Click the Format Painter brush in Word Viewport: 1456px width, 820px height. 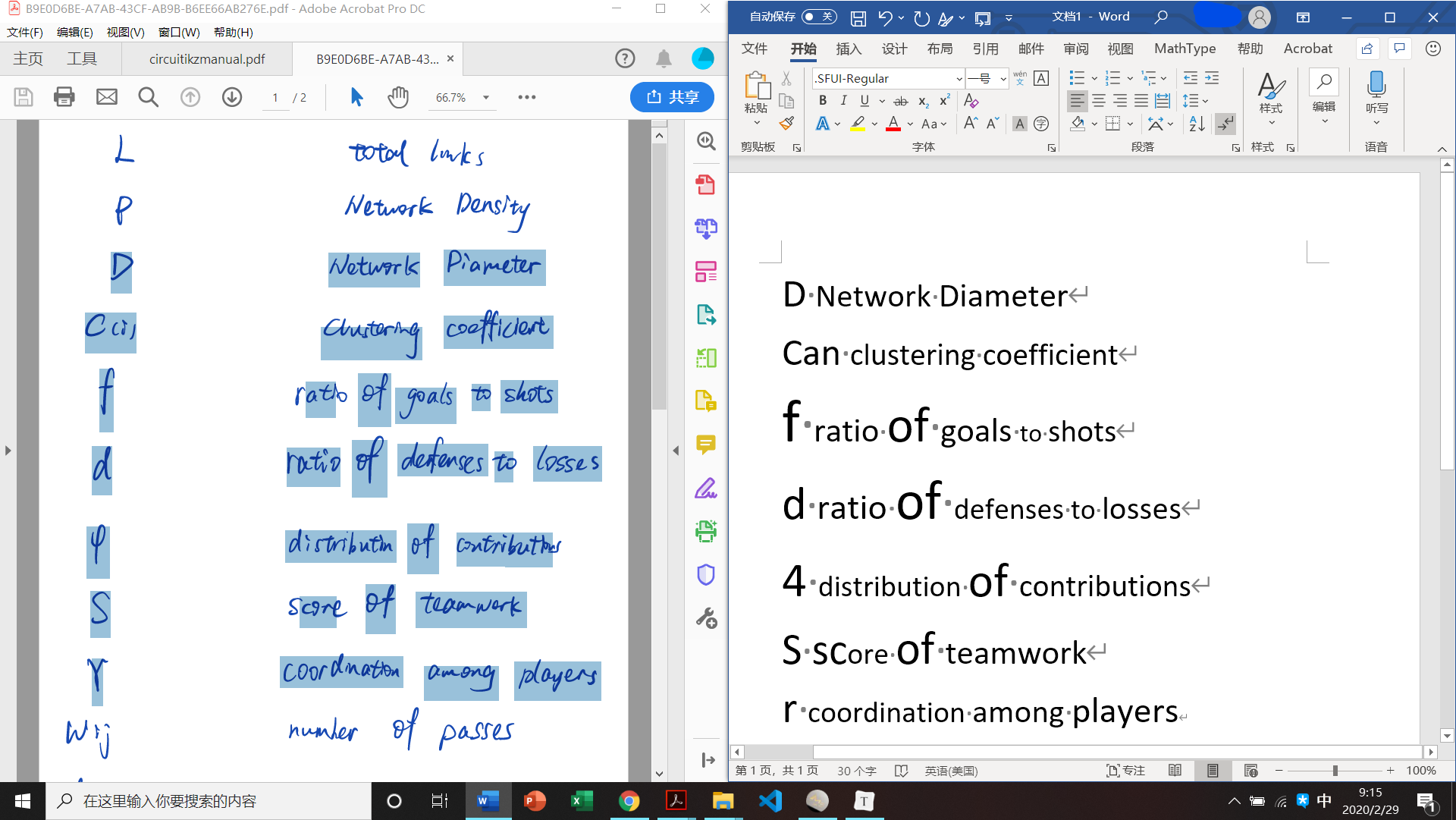click(786, 123)
